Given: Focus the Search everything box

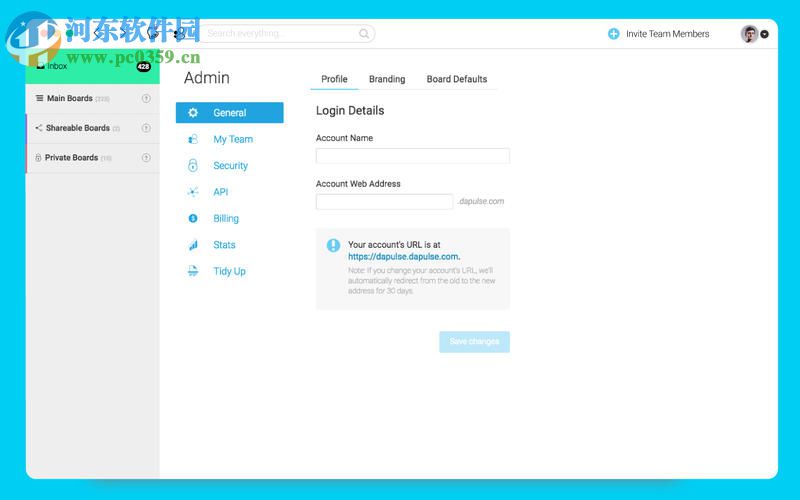Looking at the screenshot, I should click(287, 34).
